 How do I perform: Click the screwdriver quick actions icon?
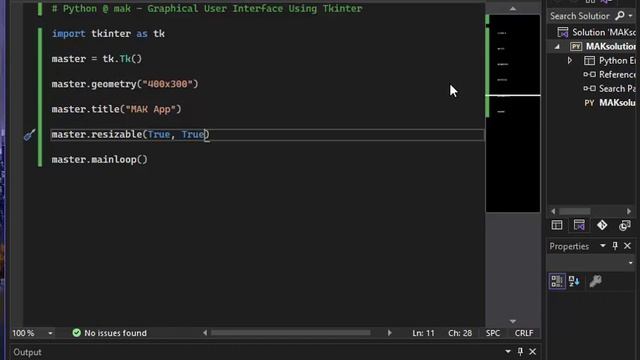29,134
